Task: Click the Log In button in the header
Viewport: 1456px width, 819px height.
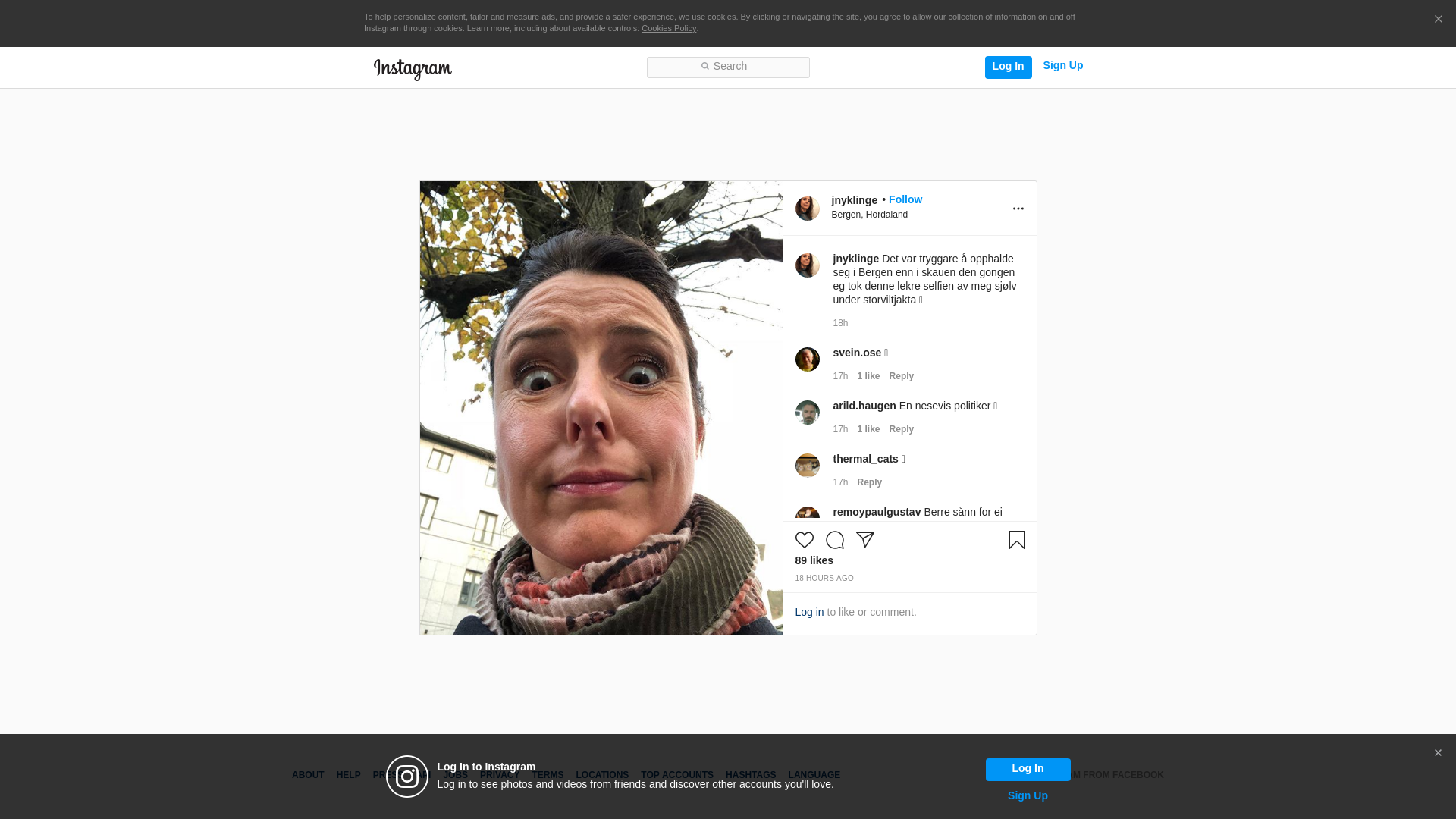Action: [x=1008, y=67]
